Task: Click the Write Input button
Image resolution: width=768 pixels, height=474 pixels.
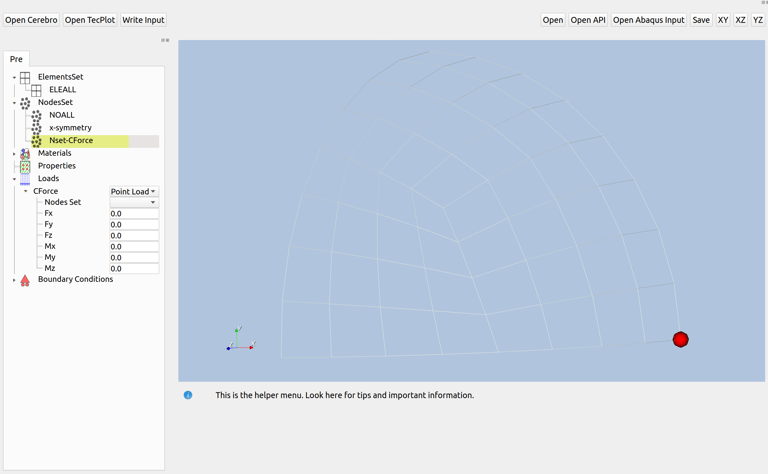Action: click(x=143, y=20)
